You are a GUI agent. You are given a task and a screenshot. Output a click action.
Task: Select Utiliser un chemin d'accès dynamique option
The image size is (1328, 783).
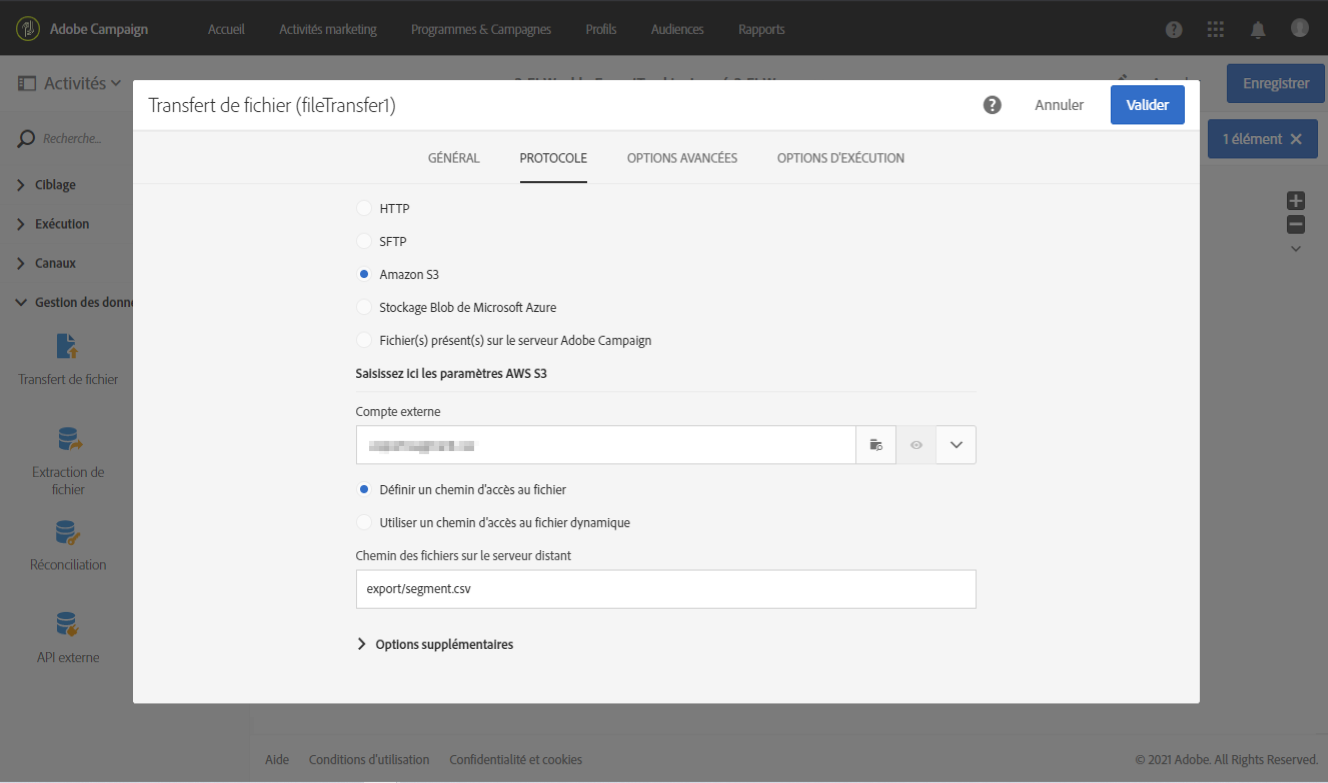coord(364,523)
